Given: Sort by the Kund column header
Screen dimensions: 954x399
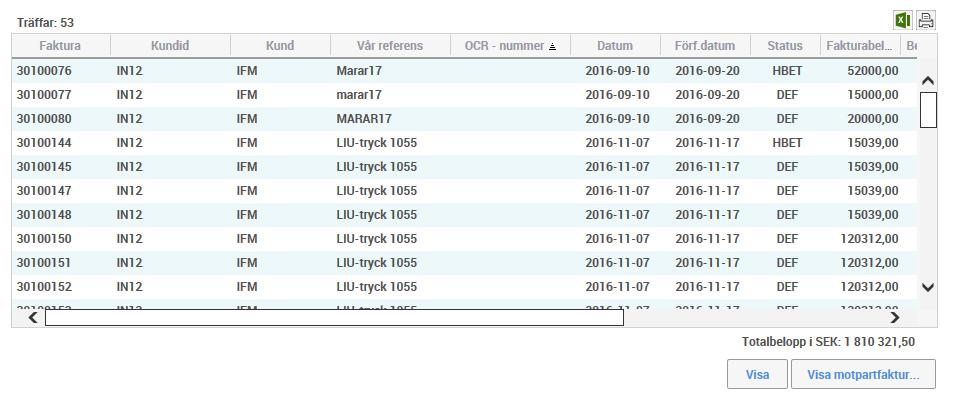Looking at the screenshot, I should (x=280, y=46).
